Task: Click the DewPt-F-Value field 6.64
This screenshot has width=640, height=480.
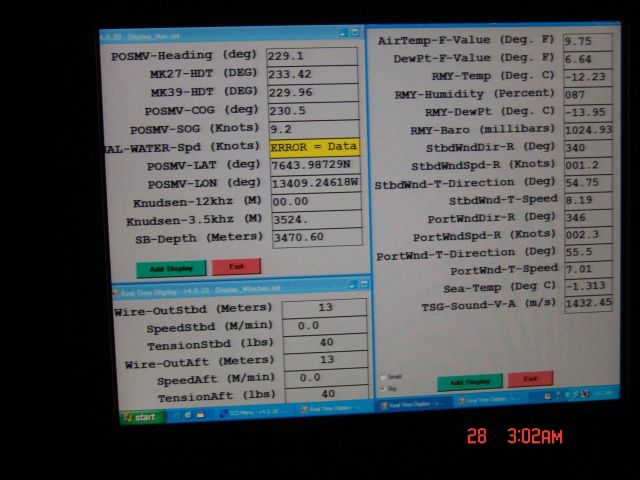Action: click(x=588, y=60)
